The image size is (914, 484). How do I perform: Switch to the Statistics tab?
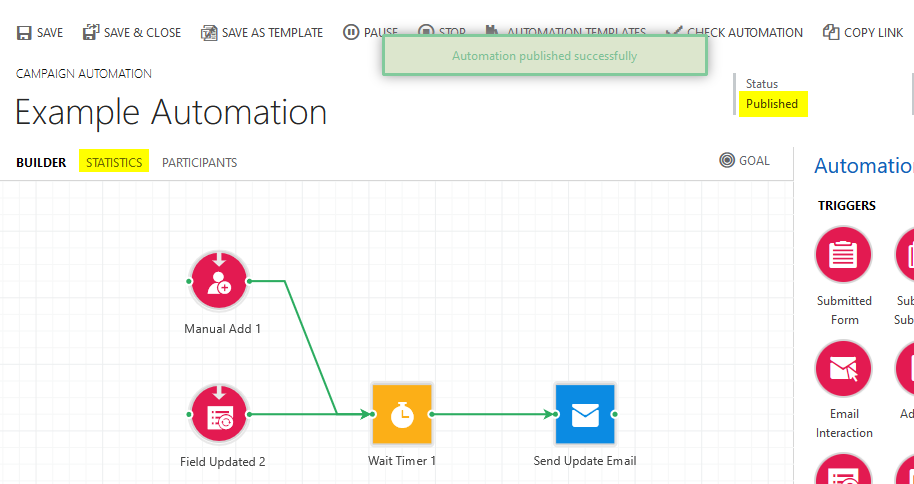[x=114, y=163]
